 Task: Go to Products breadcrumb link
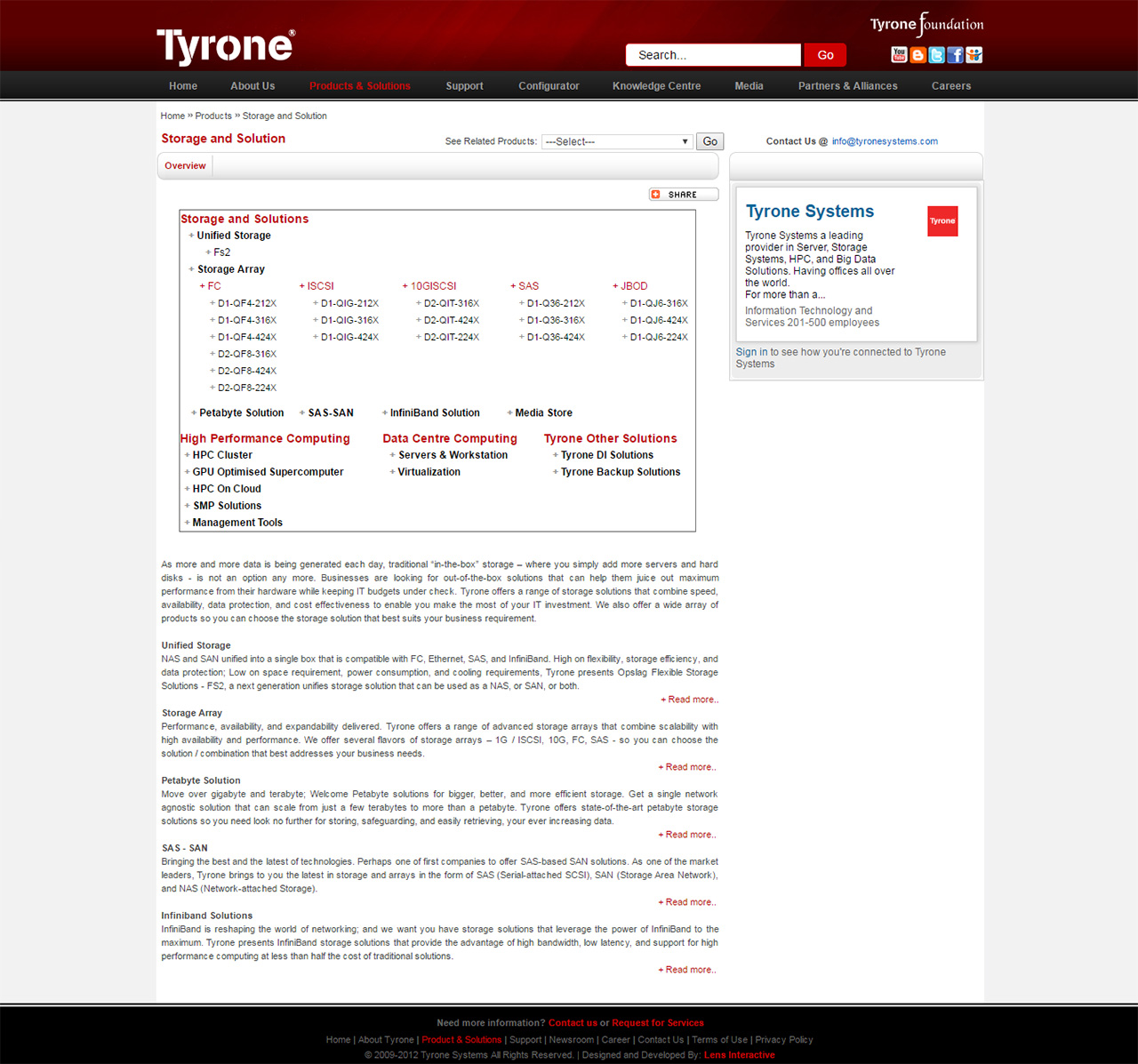pyautogui.click(x=213, y=116)
